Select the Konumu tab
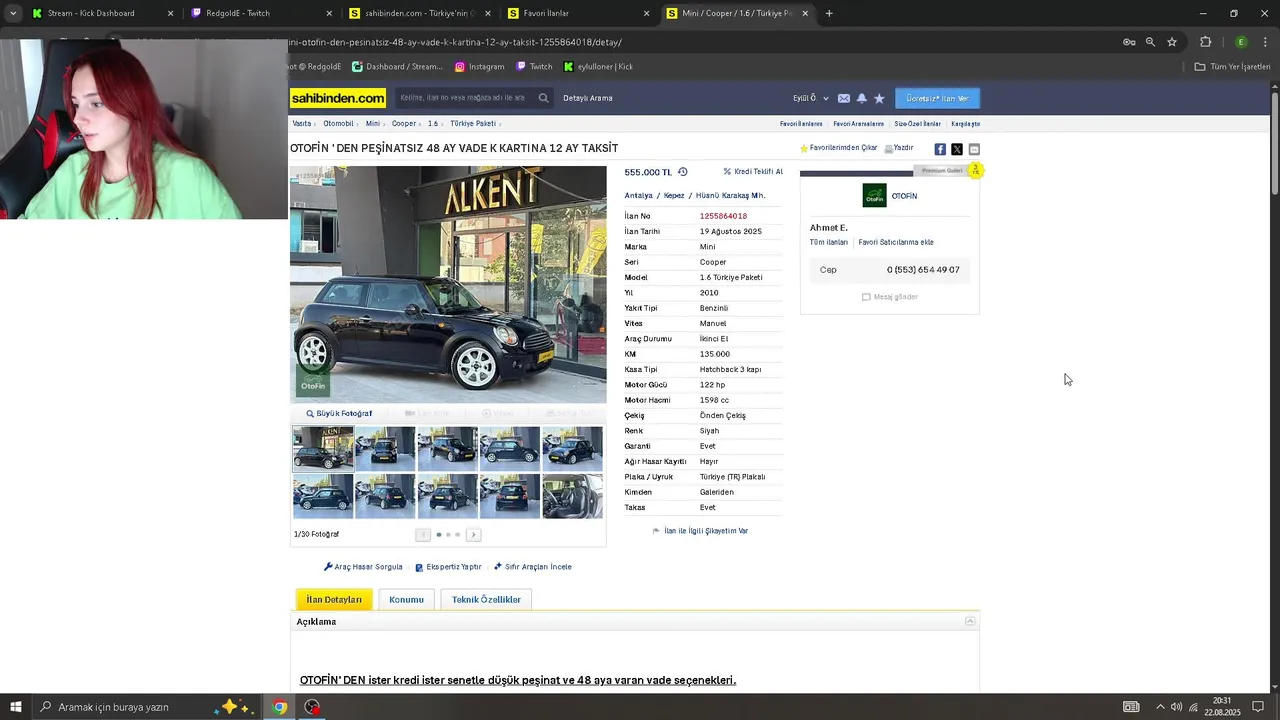Viewport: 1280px width, 720px height. coord(406,600)
